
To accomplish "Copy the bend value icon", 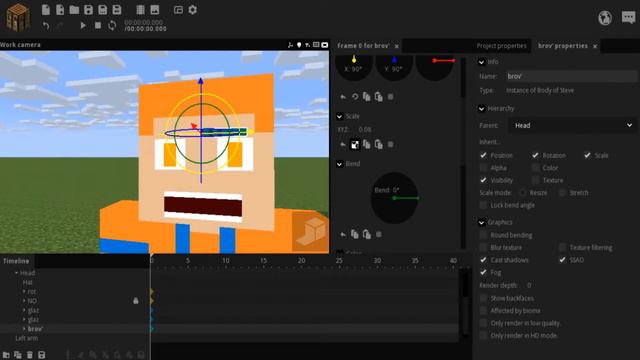I will [355, 234].
